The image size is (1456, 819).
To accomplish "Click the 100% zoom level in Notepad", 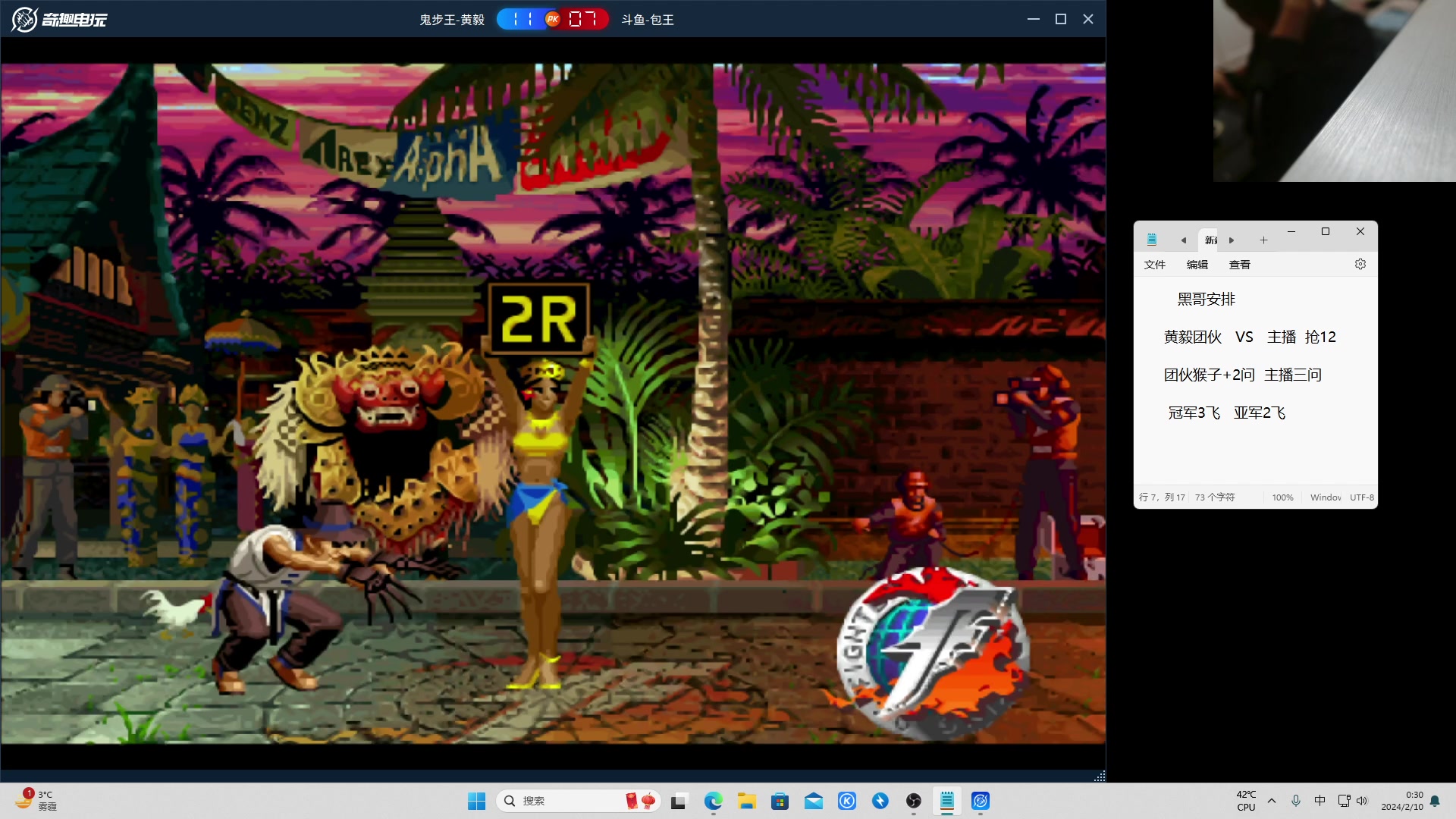I will point(1283,497).
